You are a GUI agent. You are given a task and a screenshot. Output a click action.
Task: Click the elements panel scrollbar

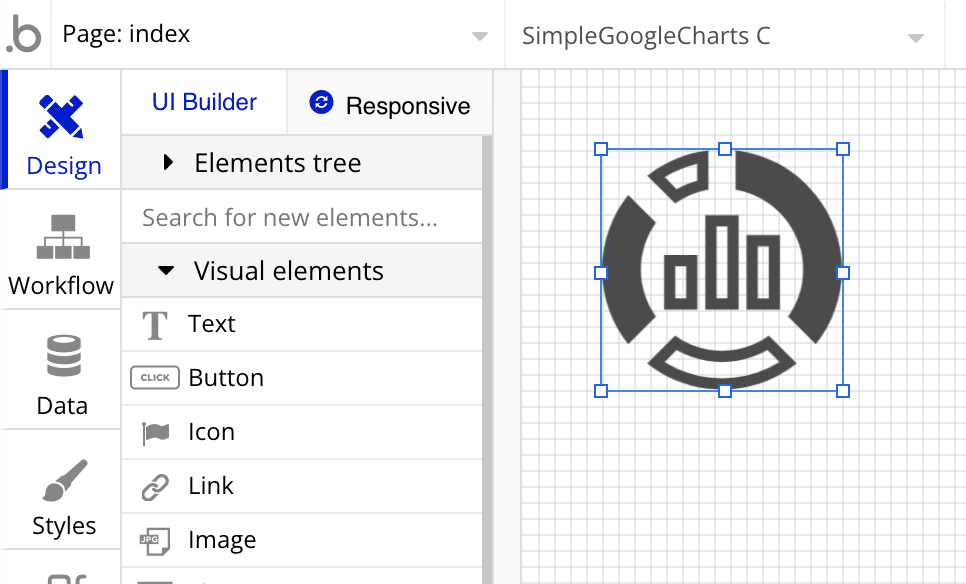487,350
